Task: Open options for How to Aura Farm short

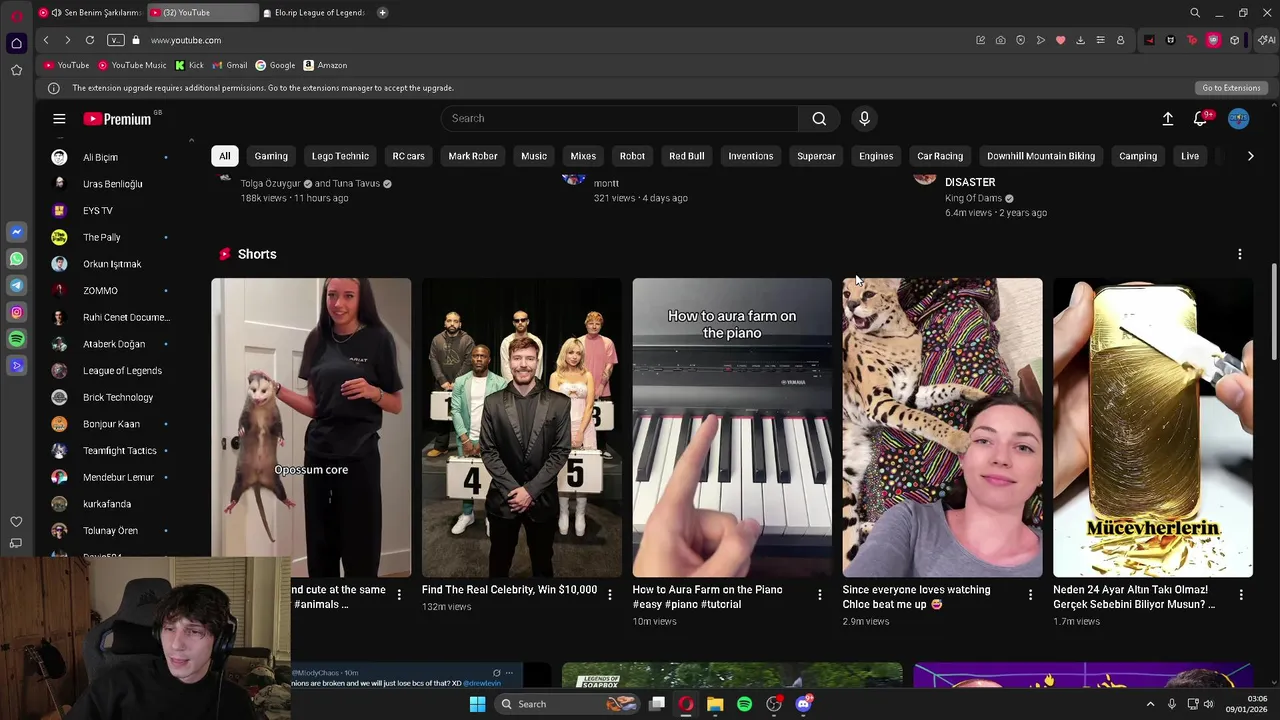Action: (x=820, y=595)
